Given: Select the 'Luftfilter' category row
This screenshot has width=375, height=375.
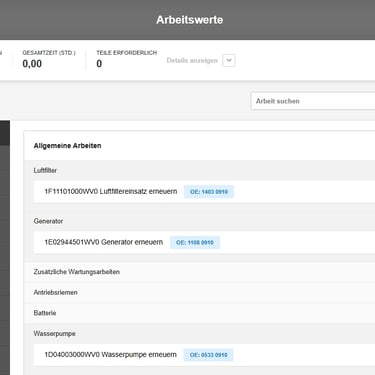Looking at the screenshot, I should click(199, 170).
